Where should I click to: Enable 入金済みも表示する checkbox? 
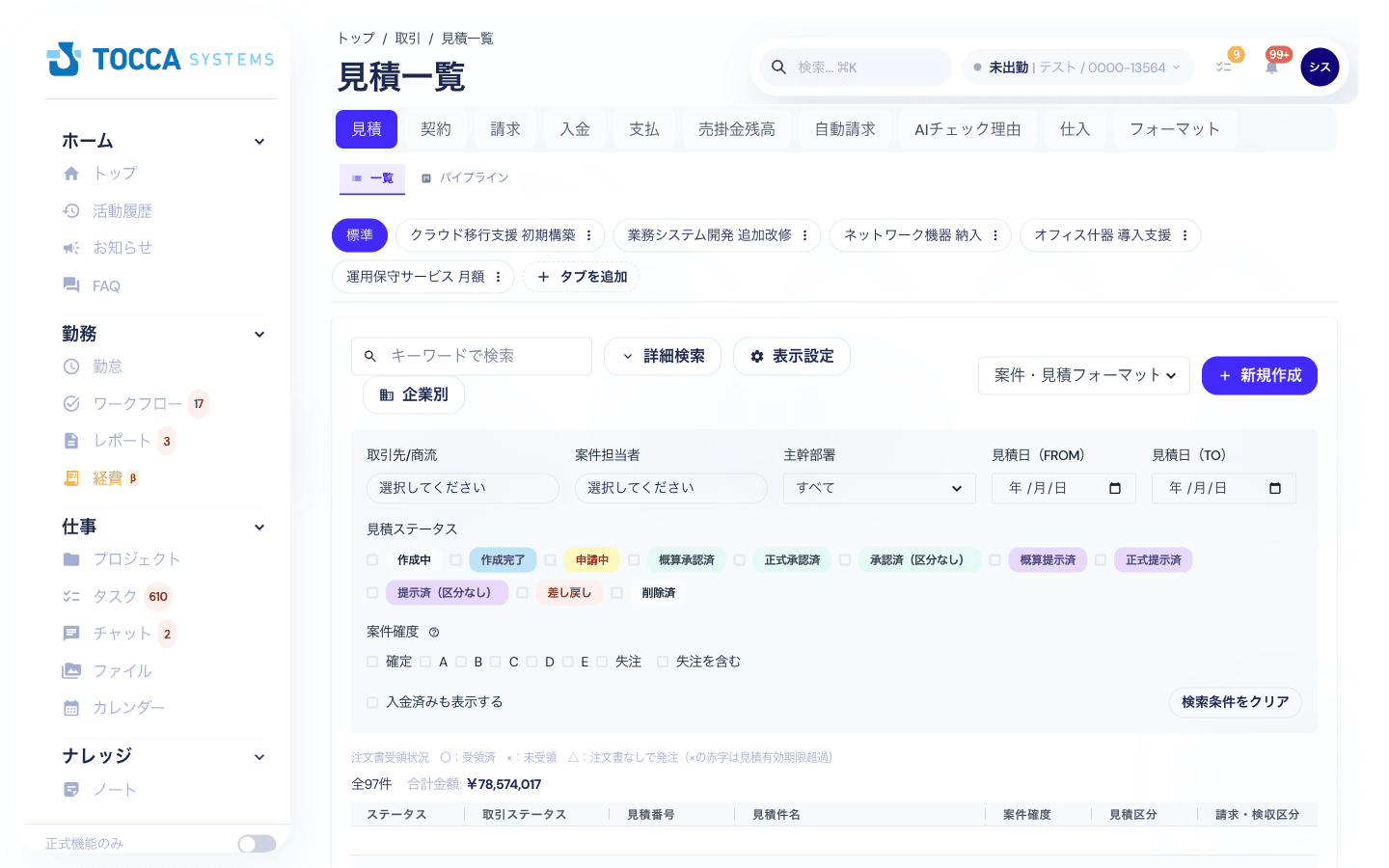[372, 702]
